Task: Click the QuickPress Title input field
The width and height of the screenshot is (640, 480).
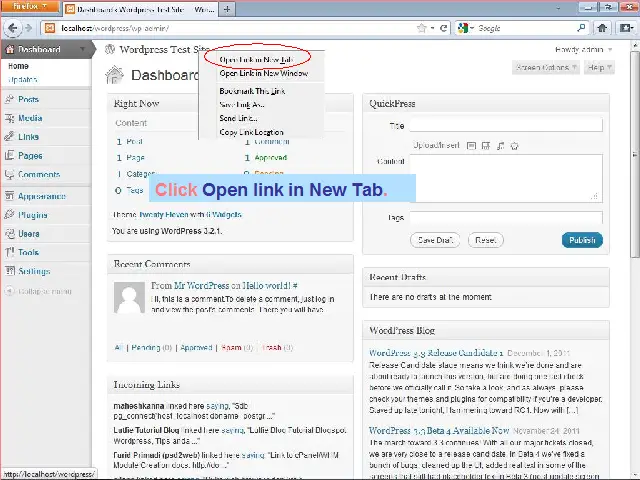Action: point(505,125)
